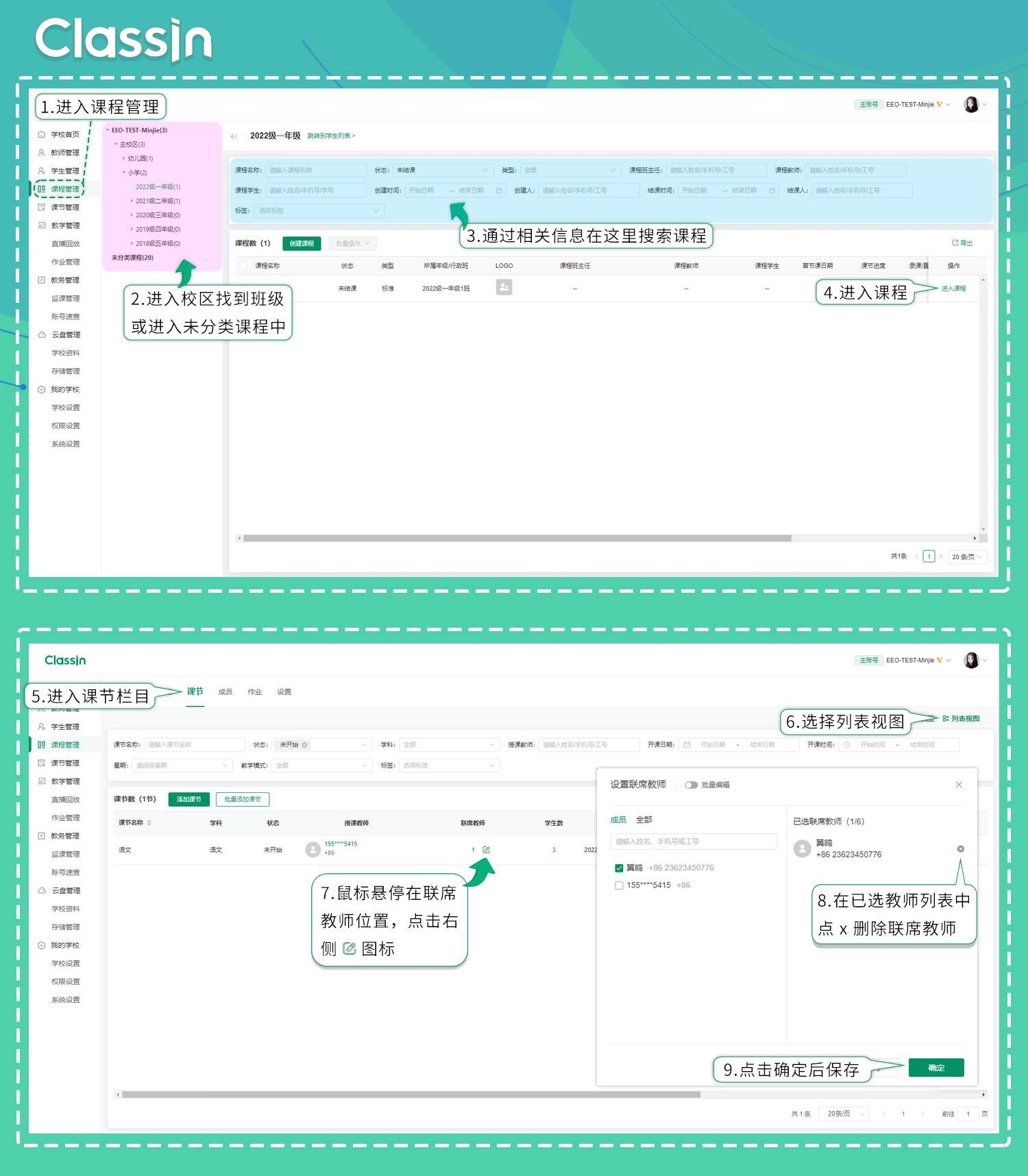This screenshot has width=1028, height=1176.
Task: Click the 添加课节 button
Action: [x=189, y=799]
